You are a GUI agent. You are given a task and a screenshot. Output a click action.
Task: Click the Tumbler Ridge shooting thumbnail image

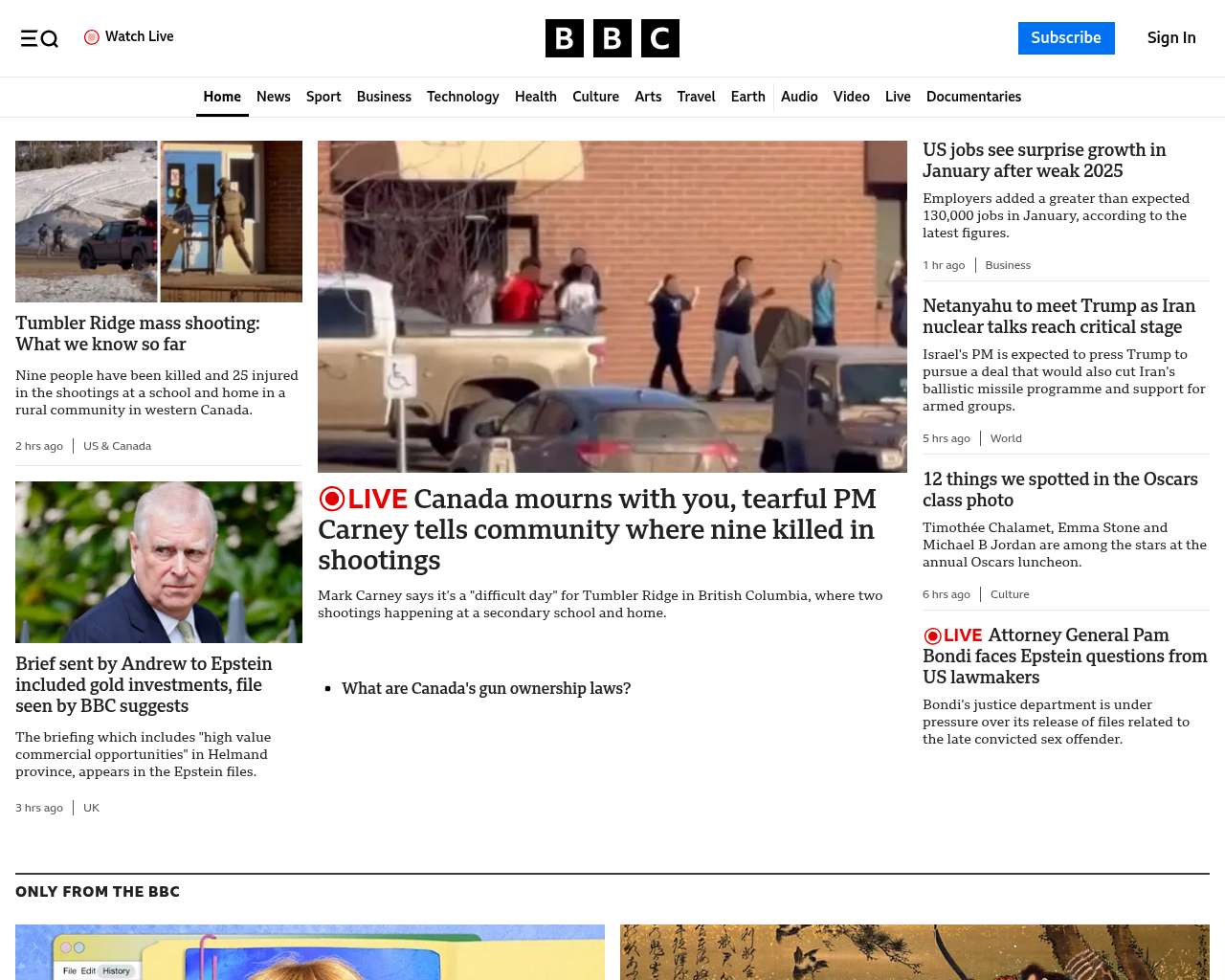click(x=159, y=221)
